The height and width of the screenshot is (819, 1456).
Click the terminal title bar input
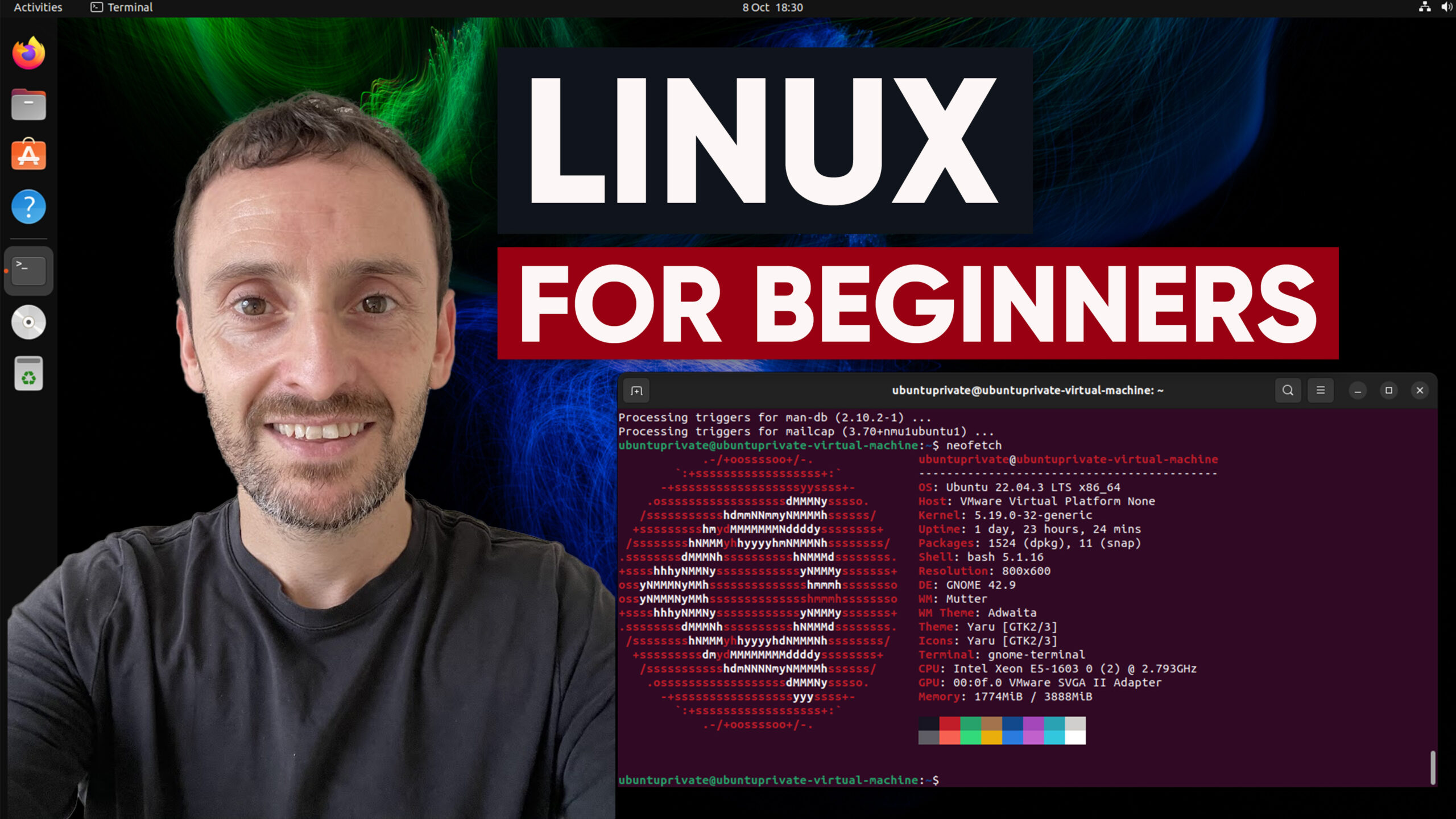click(1027, 390)
